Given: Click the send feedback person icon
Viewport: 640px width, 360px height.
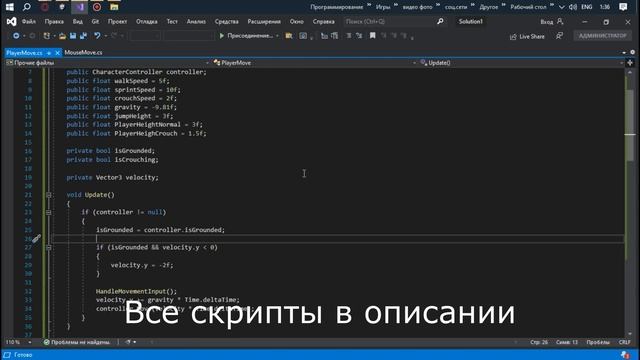Looking at the screenshot, I should (559, 36).
